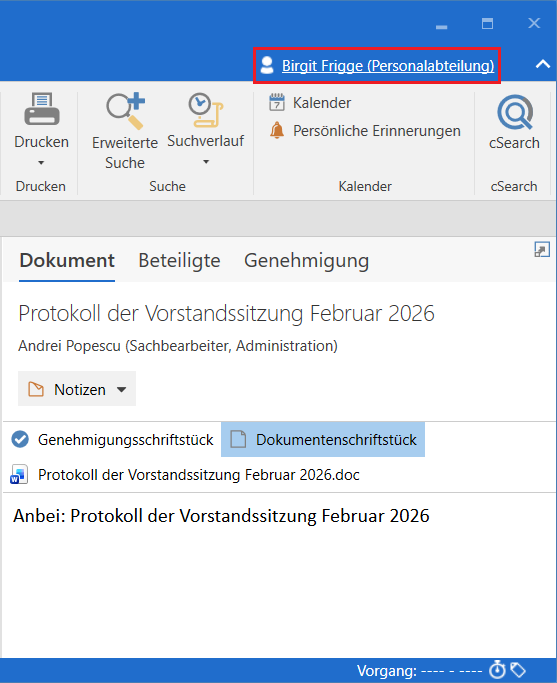The height and width of the screenshot is (683, 557).
Task: Click the text Anbei: Protokoll der Vorstandssitzung
Action: coord(221,516)
